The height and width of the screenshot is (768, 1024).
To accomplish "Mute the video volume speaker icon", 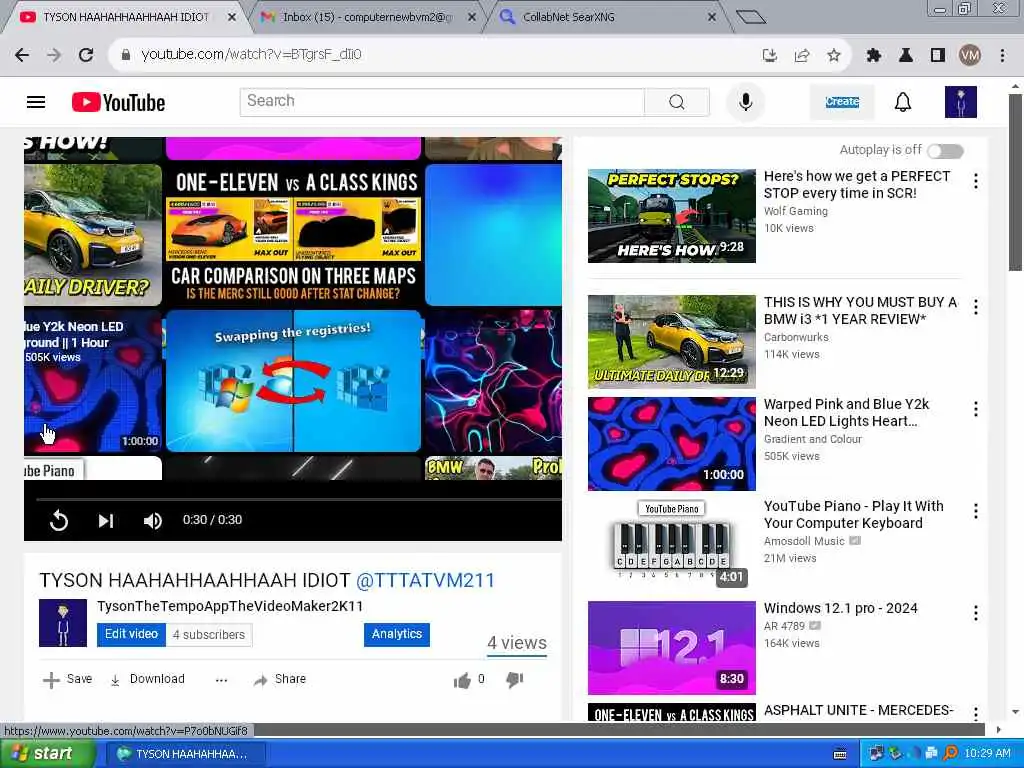I will 153,520.
